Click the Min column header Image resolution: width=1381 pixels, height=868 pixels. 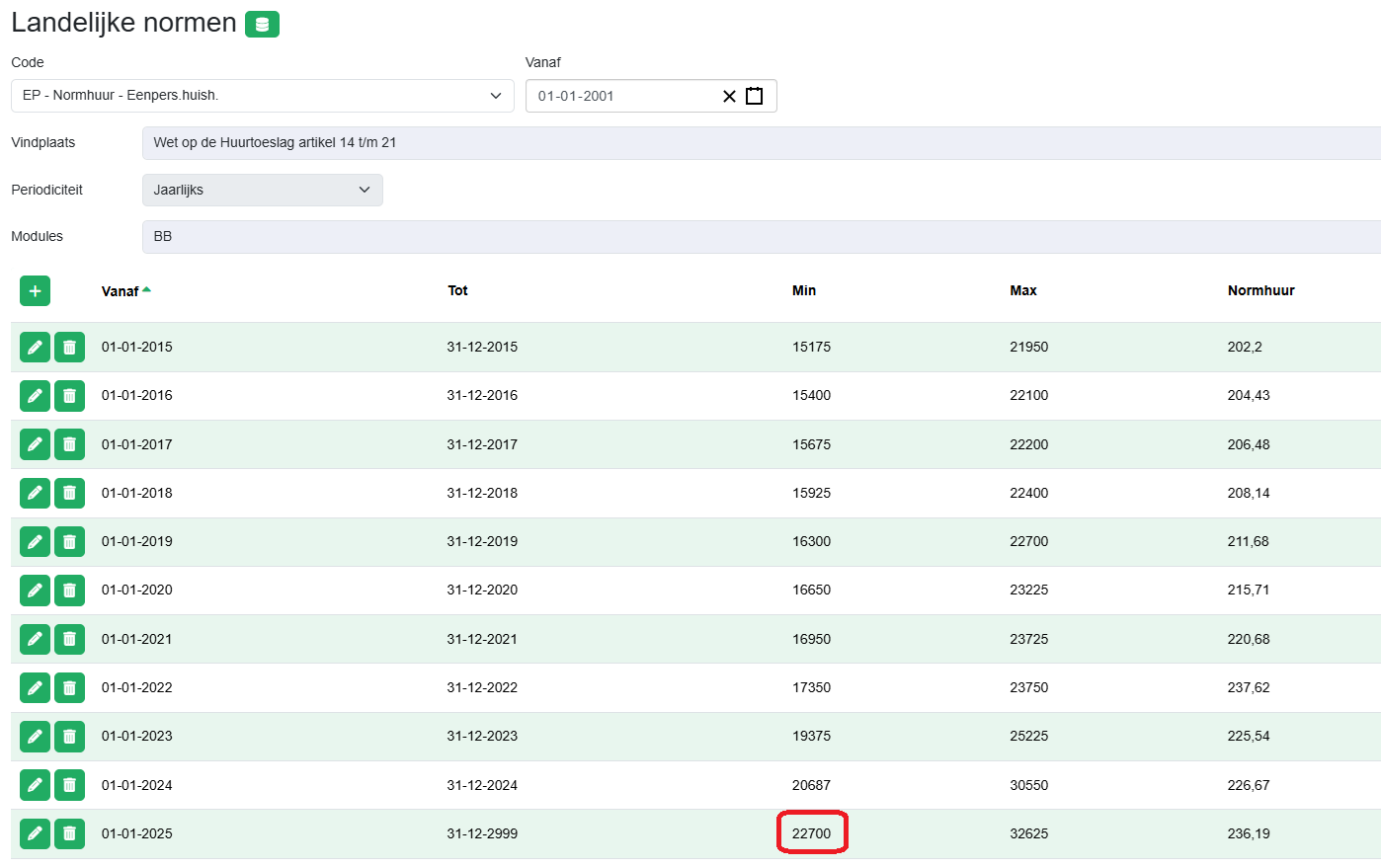[x=804, y=291]
